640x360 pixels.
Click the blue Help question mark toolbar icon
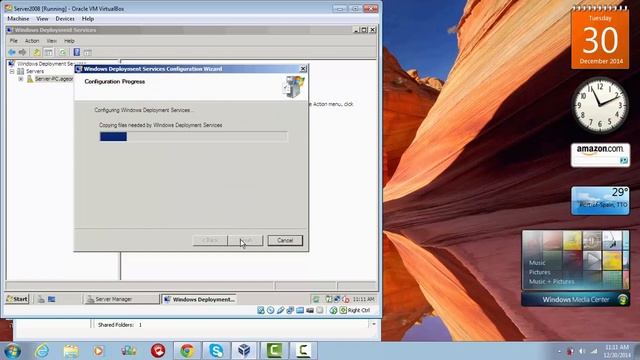pyautogui.click(x=76, y=52)
